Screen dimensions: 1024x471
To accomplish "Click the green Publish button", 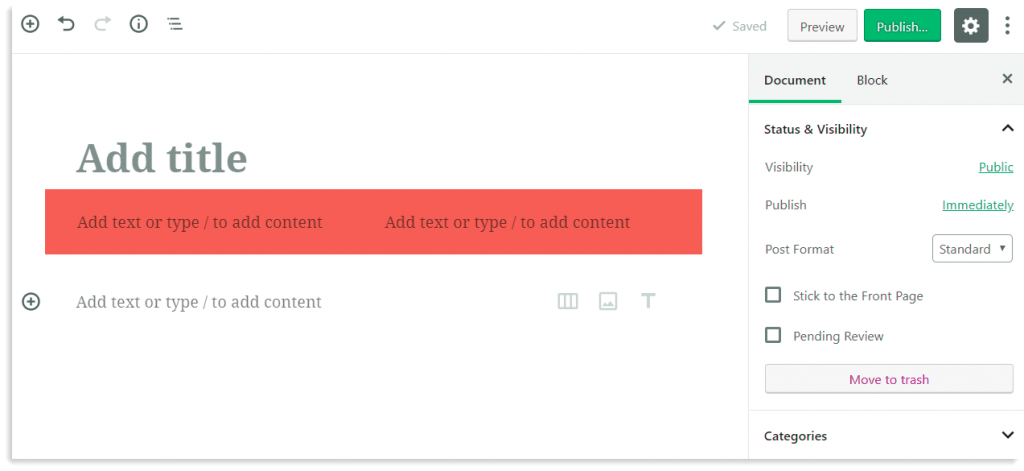I will (902, 26).
